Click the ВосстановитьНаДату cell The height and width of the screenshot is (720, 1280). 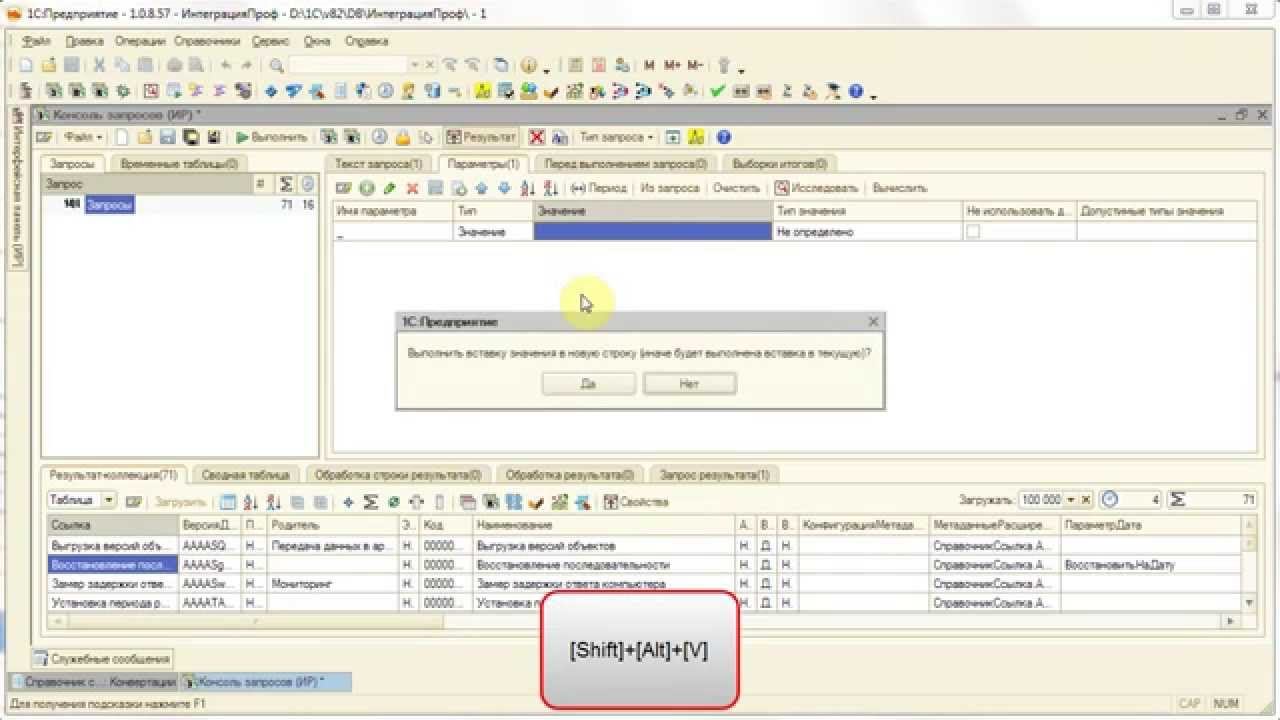tap(1150, 565)
